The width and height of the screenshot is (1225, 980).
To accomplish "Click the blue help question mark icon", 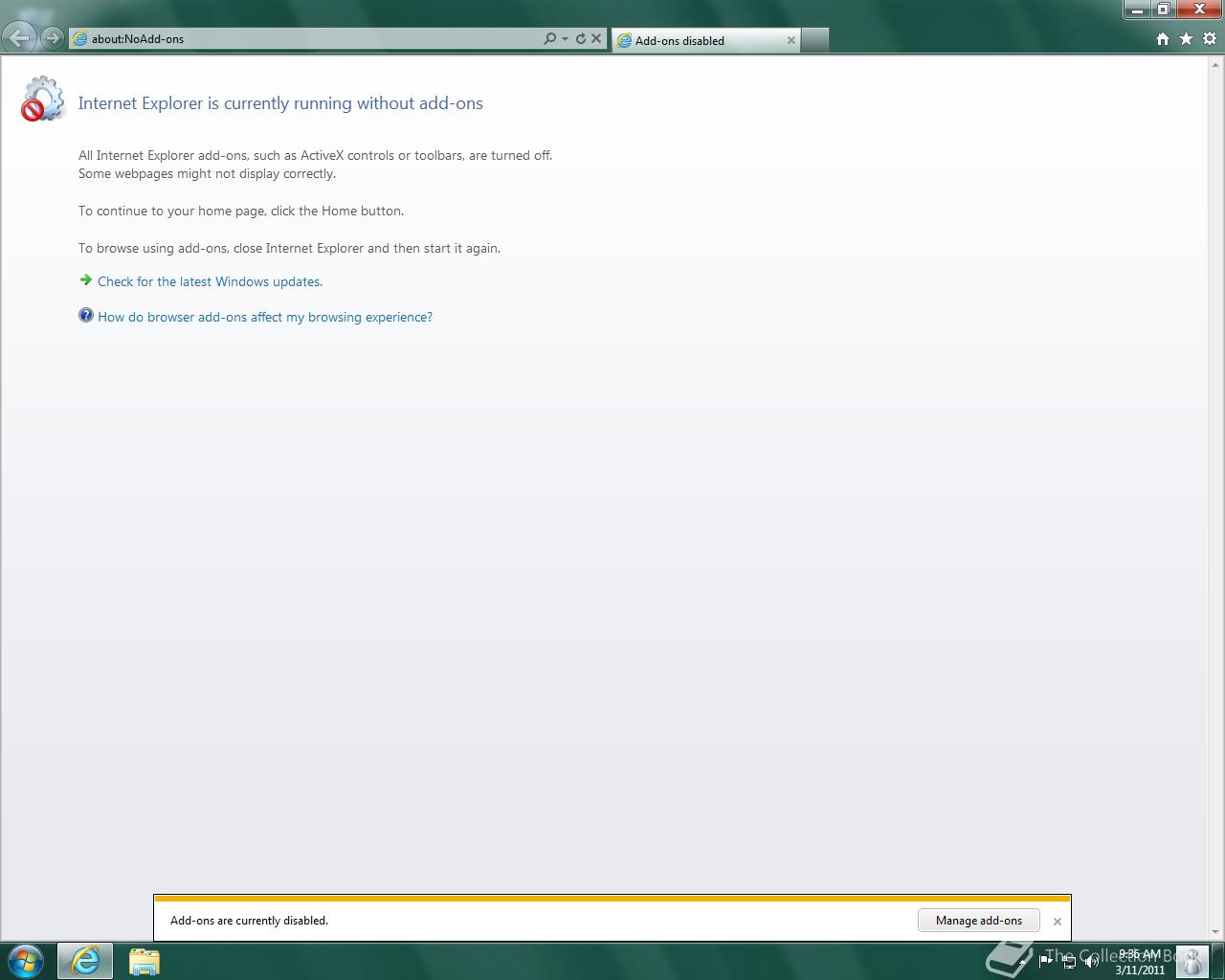I will point(86,316).
